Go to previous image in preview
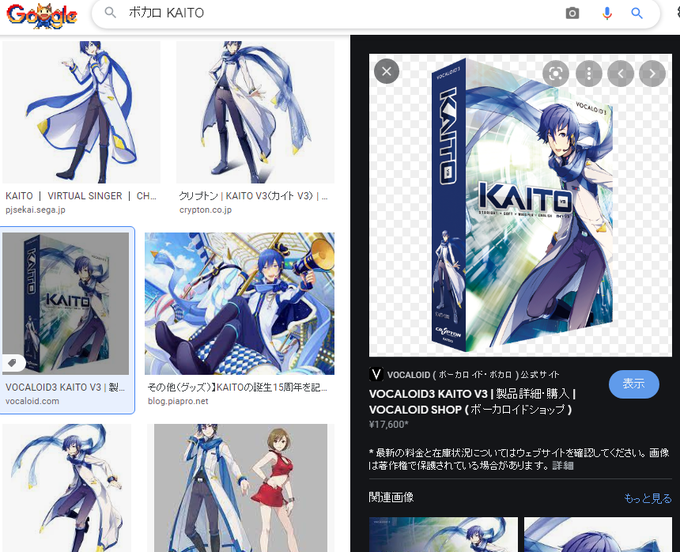680x552 pixels. point(620,73)
